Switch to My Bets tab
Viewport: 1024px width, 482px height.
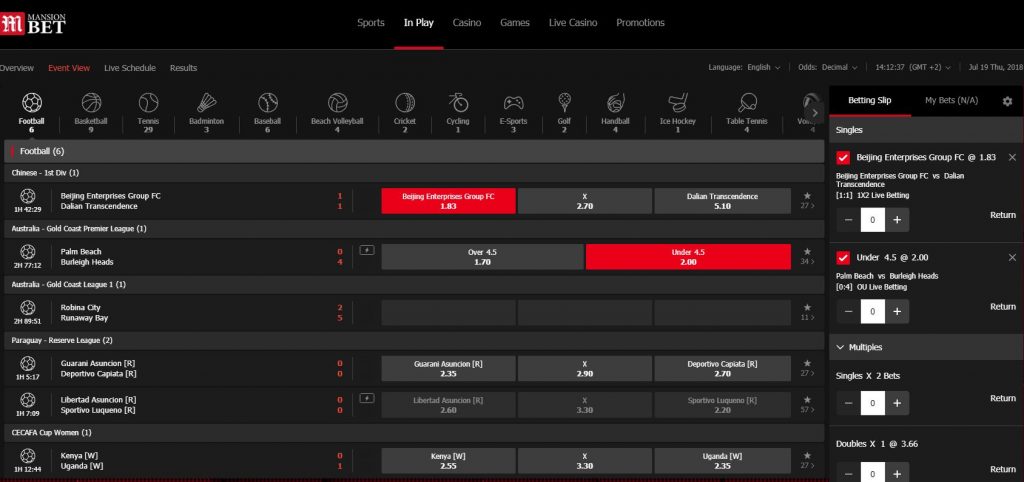[952, 101]
